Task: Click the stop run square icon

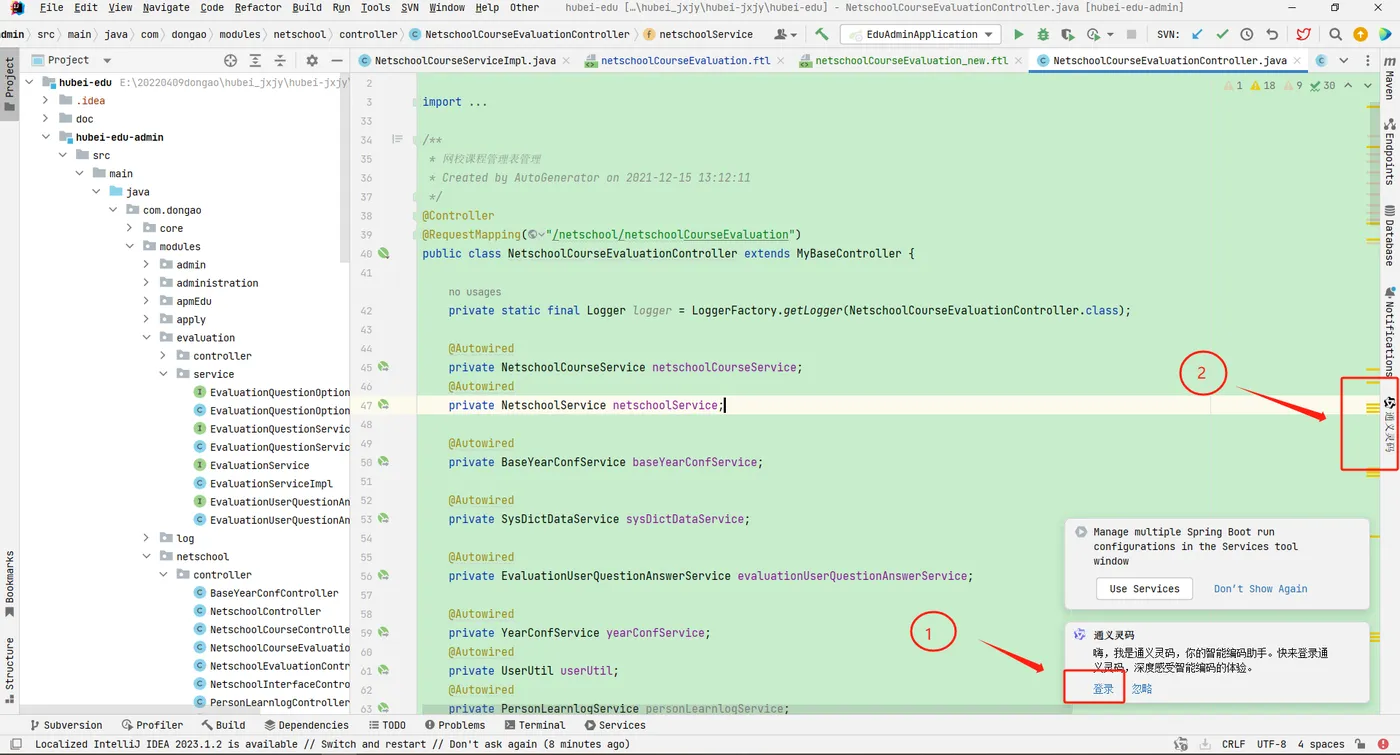Action: coord(1131,34)
